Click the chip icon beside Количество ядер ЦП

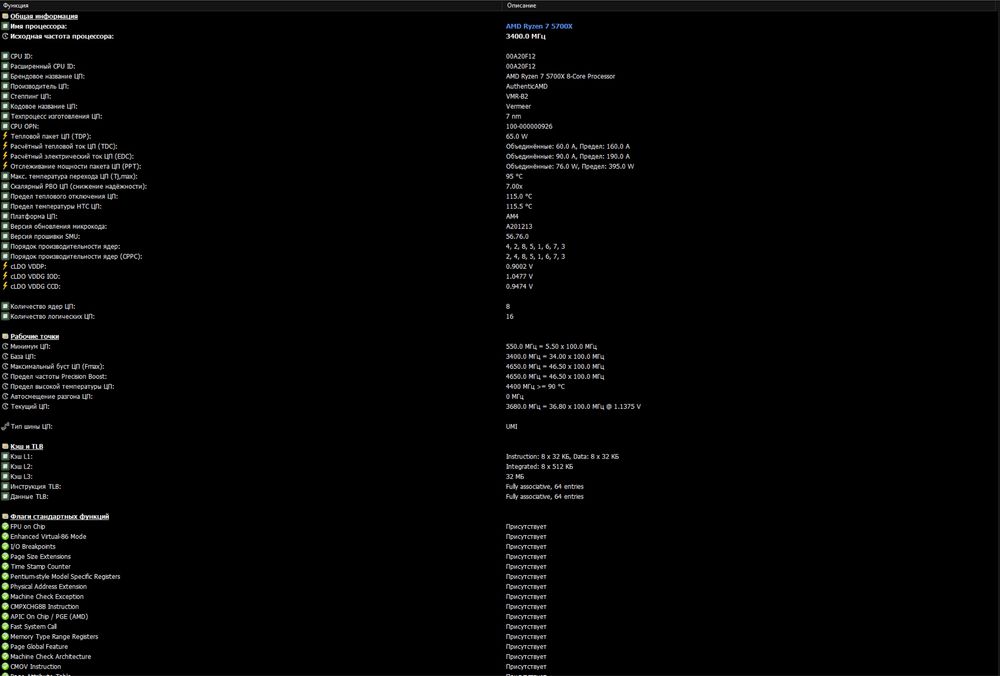(x=5, y=306)
